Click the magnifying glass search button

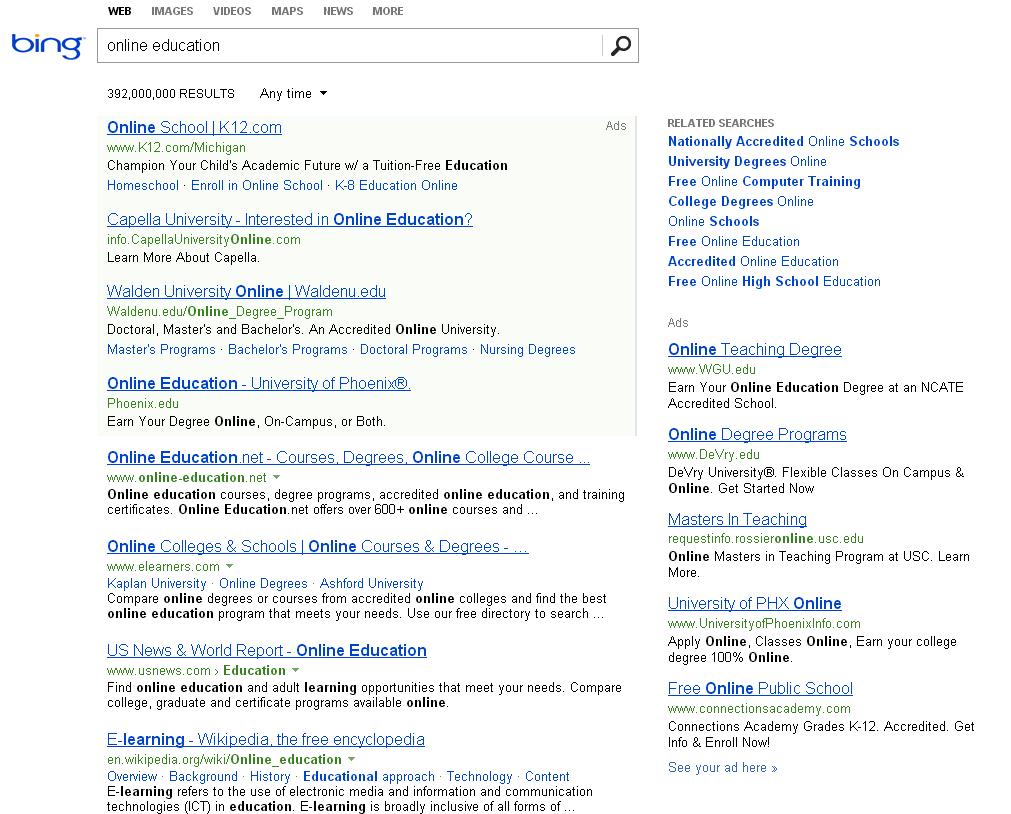tap(621, 46)
